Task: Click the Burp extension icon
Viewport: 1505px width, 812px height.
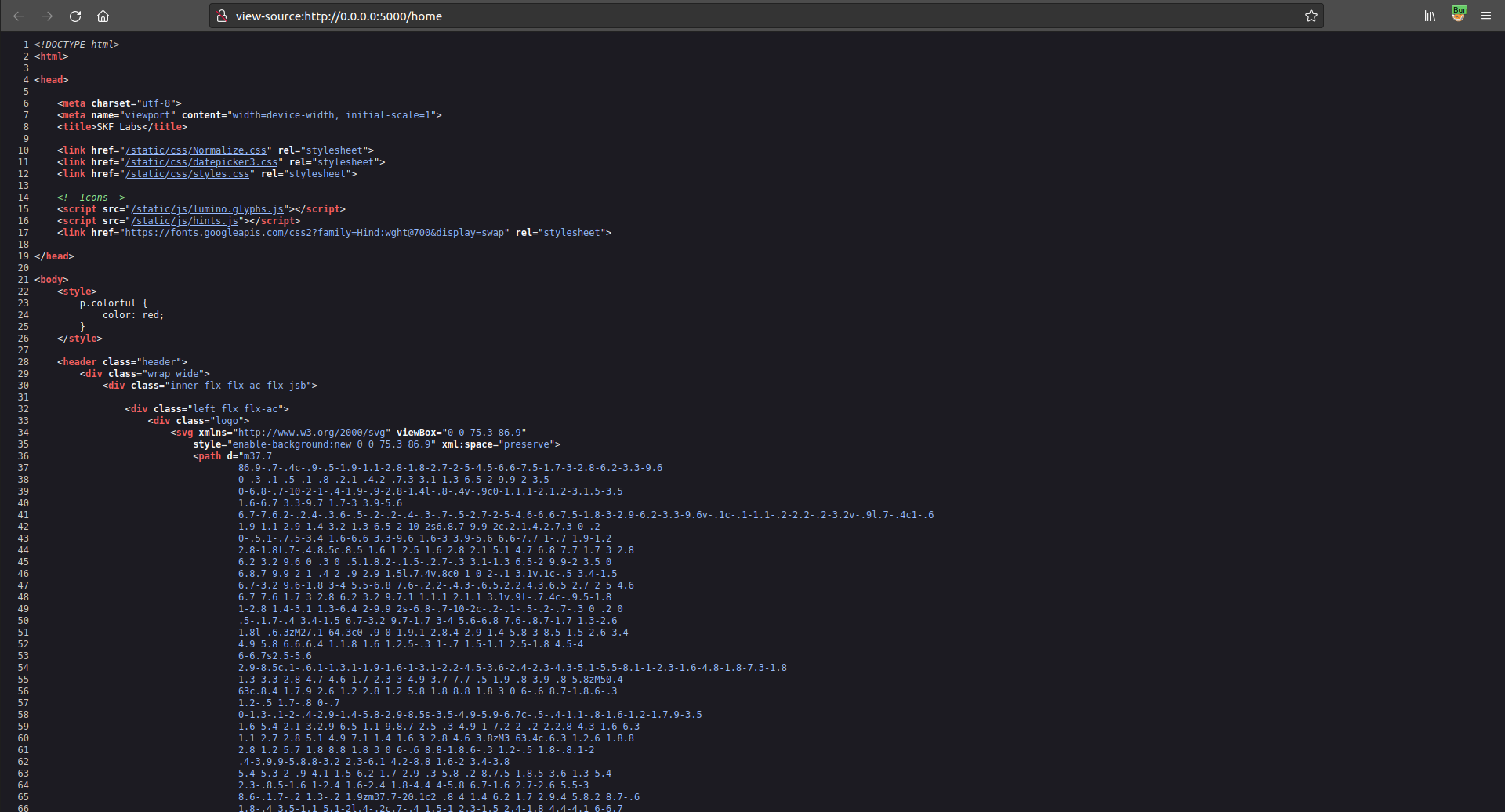Action: (x=1458, y=15)
